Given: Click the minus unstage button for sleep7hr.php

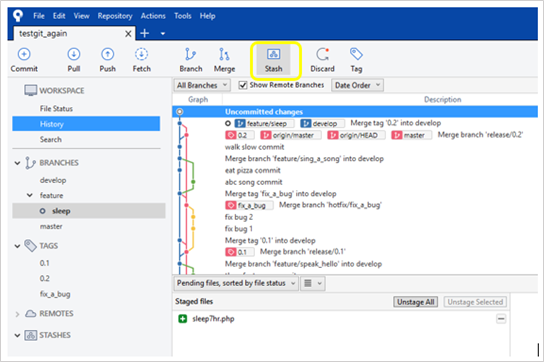Looking at the screenshot, I should tap(501, 319).
